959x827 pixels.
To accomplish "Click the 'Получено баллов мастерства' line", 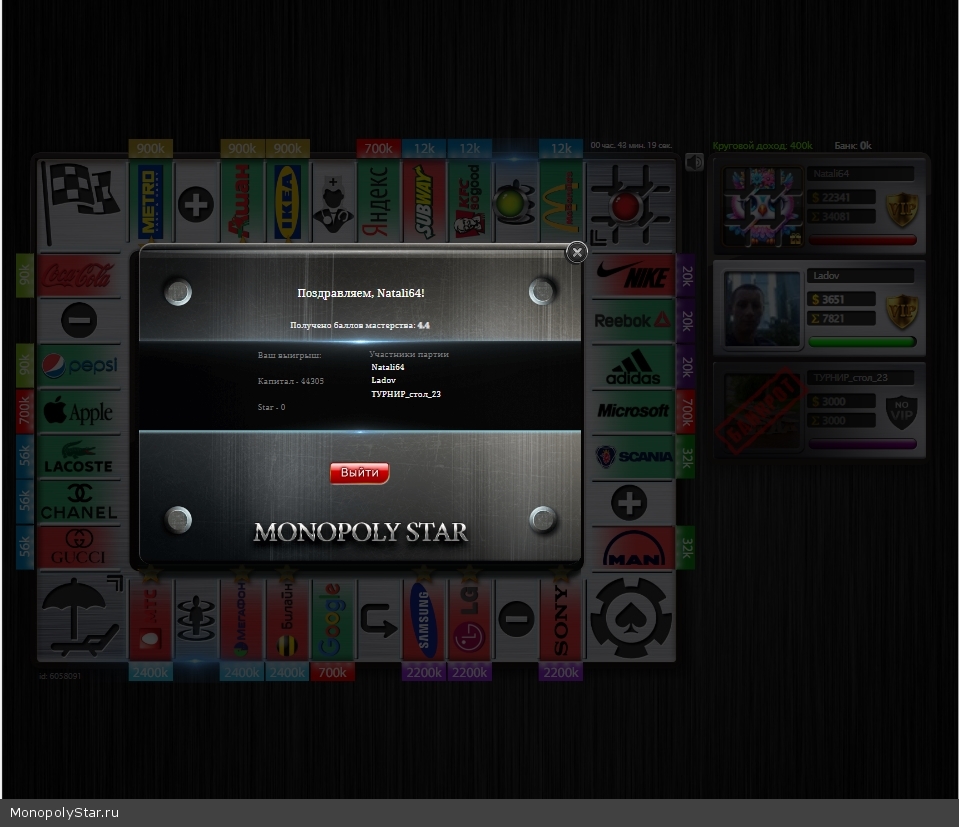I will pyautogui.click(x=360, y=325).
